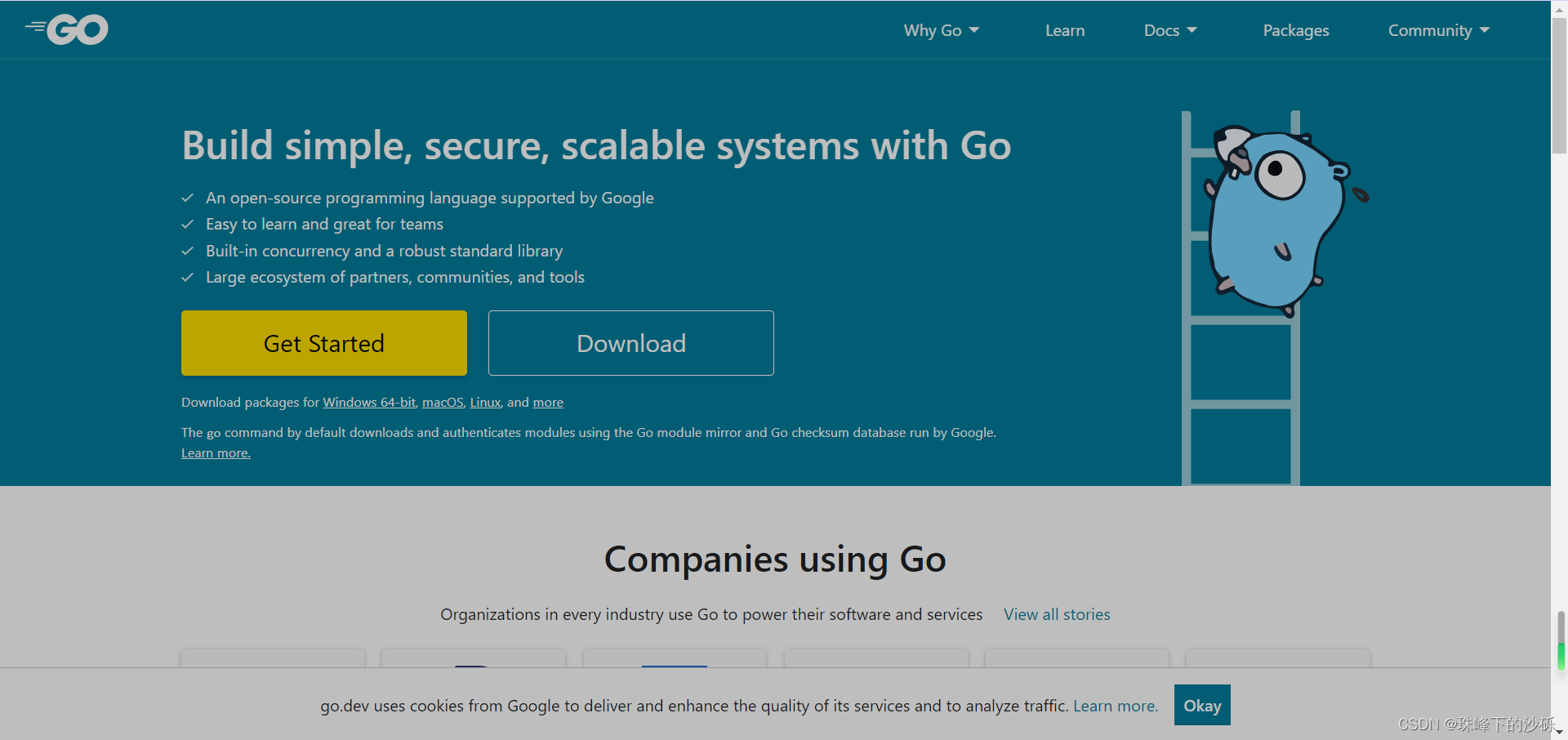This screenshot has width=1568, height=740.
Task: Go to the Learn page
Action: tap(1065, 30)
